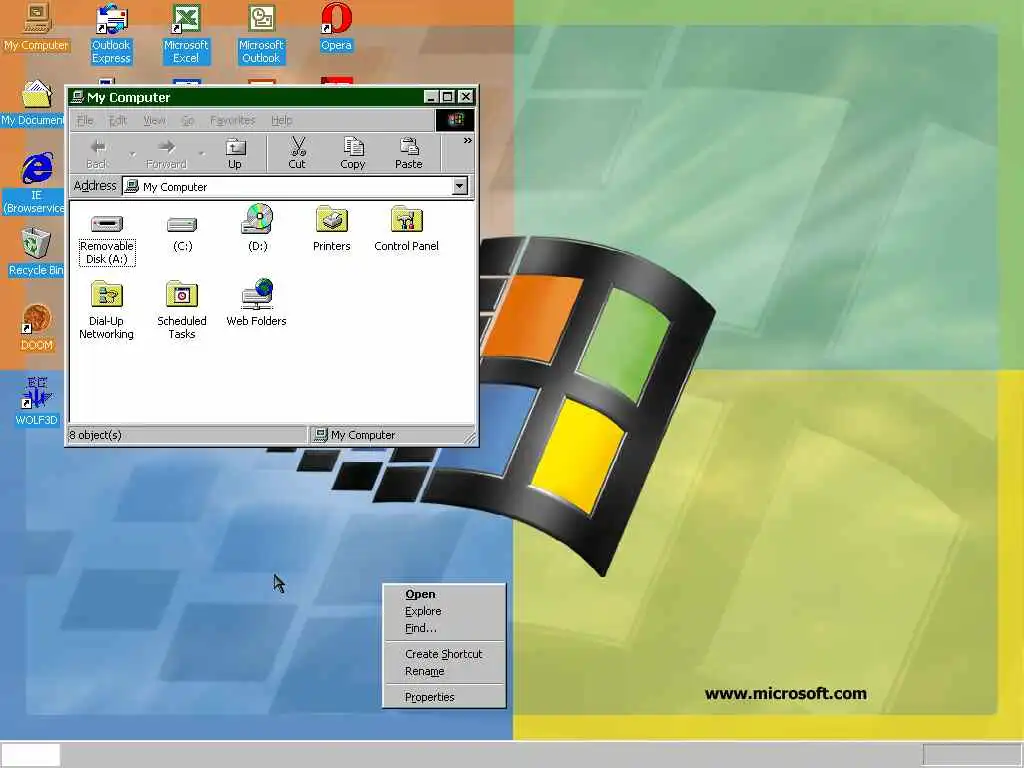1024x768 pixels.
Task: Select the Printers folder icon
Action: (332, 228)
